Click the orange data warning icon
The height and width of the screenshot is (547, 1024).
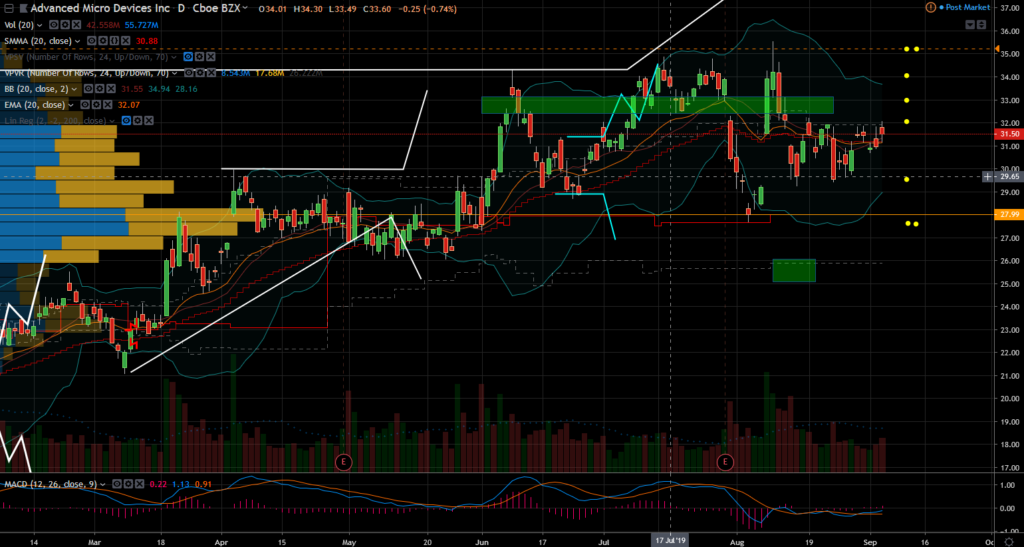[931, 7]
